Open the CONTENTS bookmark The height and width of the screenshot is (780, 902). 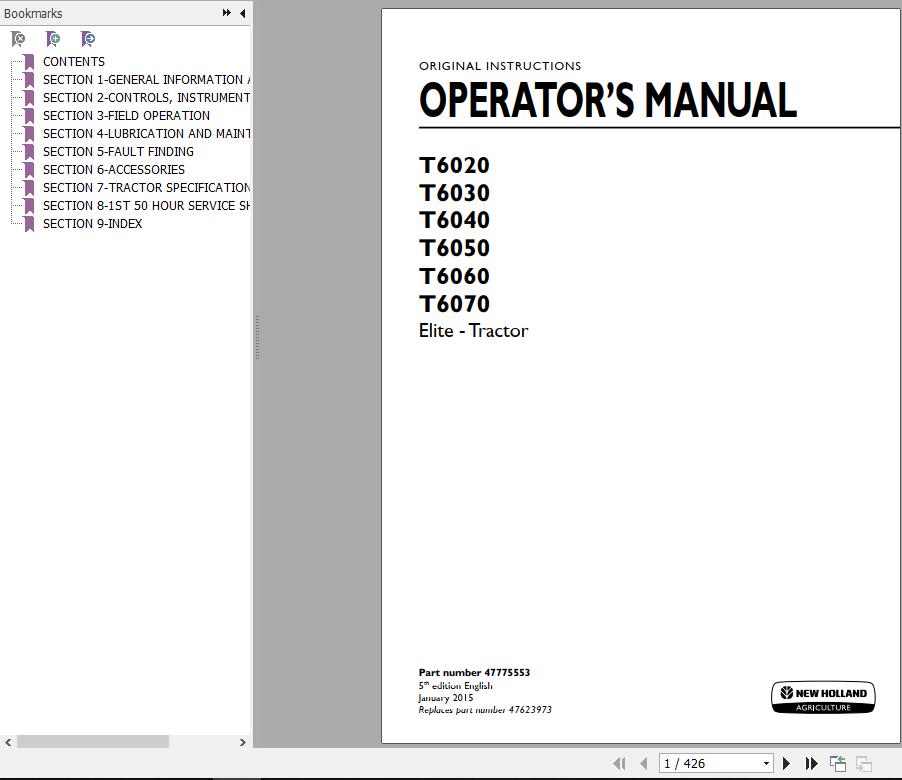[x=74, y=62]
